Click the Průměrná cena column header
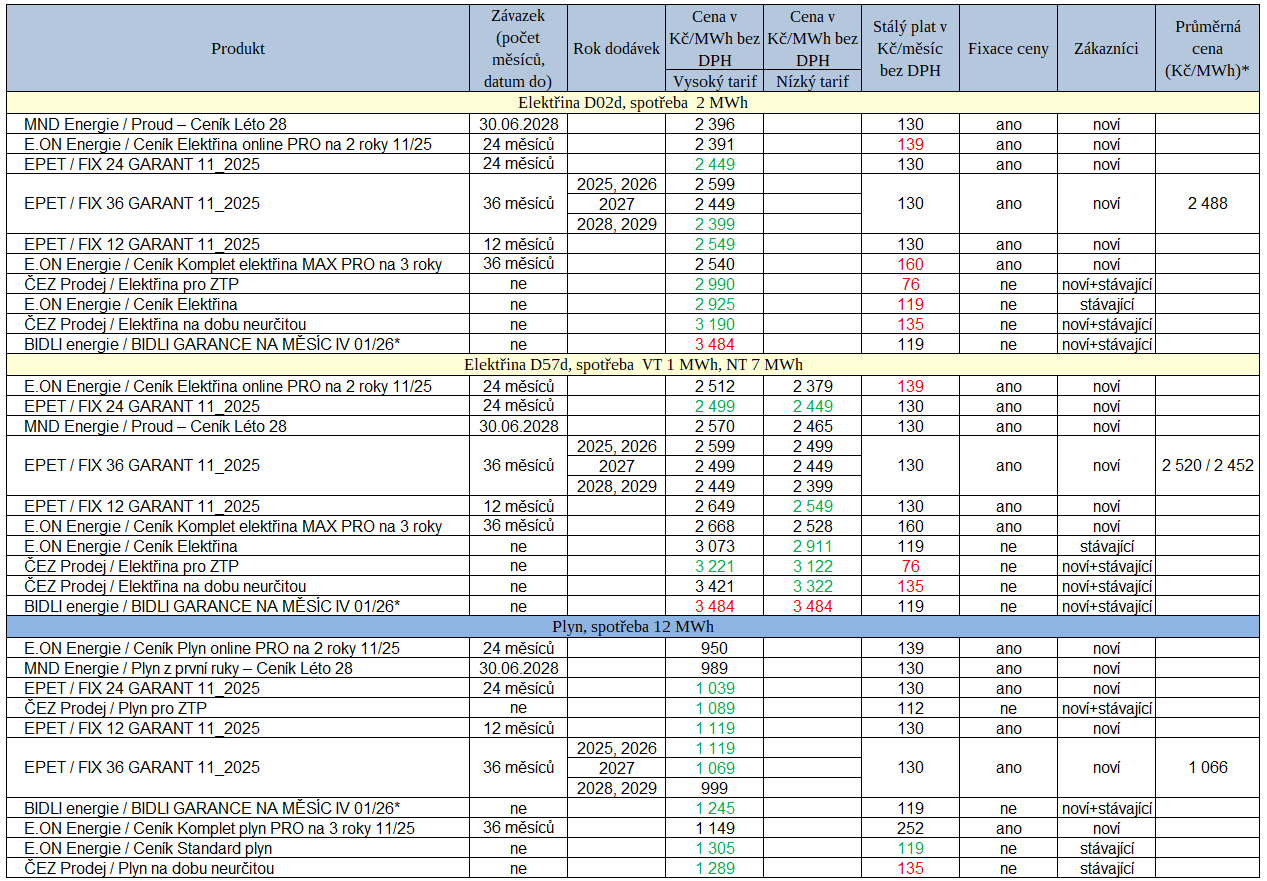 [1207, 49]
